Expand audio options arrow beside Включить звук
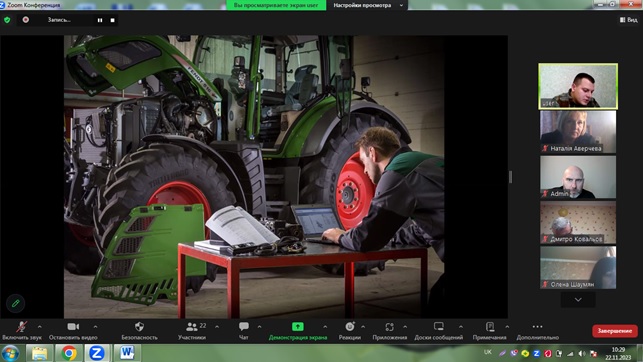 (x=39, y=327)
